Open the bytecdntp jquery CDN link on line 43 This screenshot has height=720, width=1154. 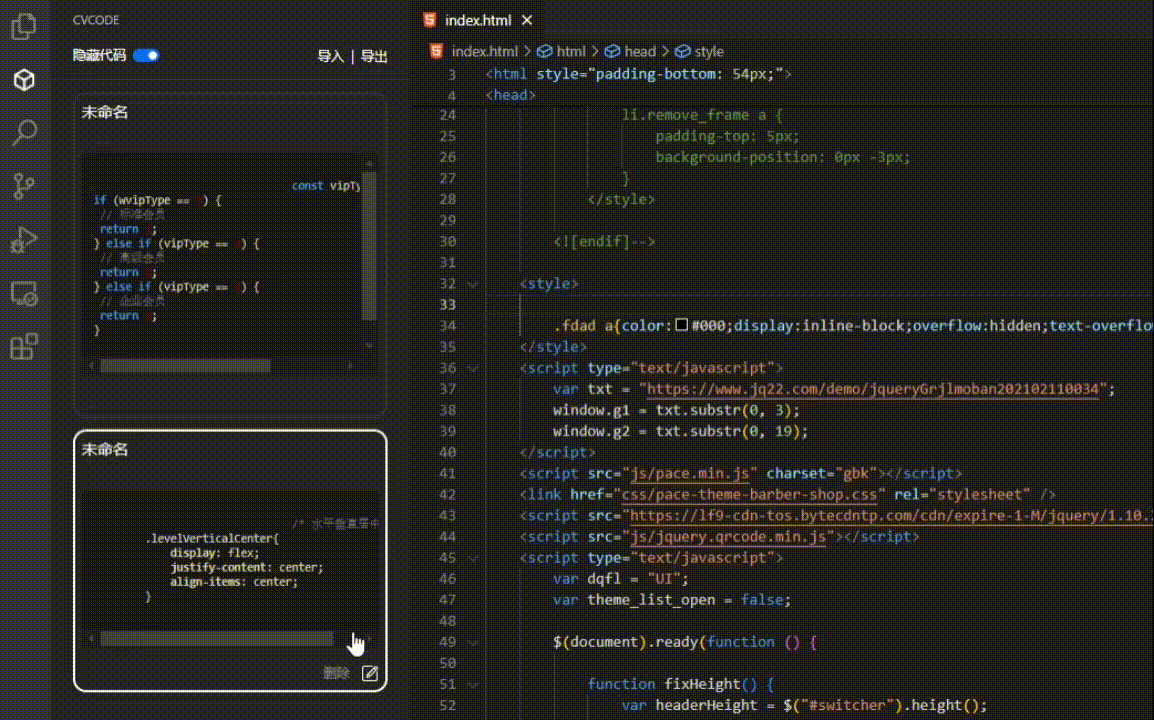(x=891, y=516)
